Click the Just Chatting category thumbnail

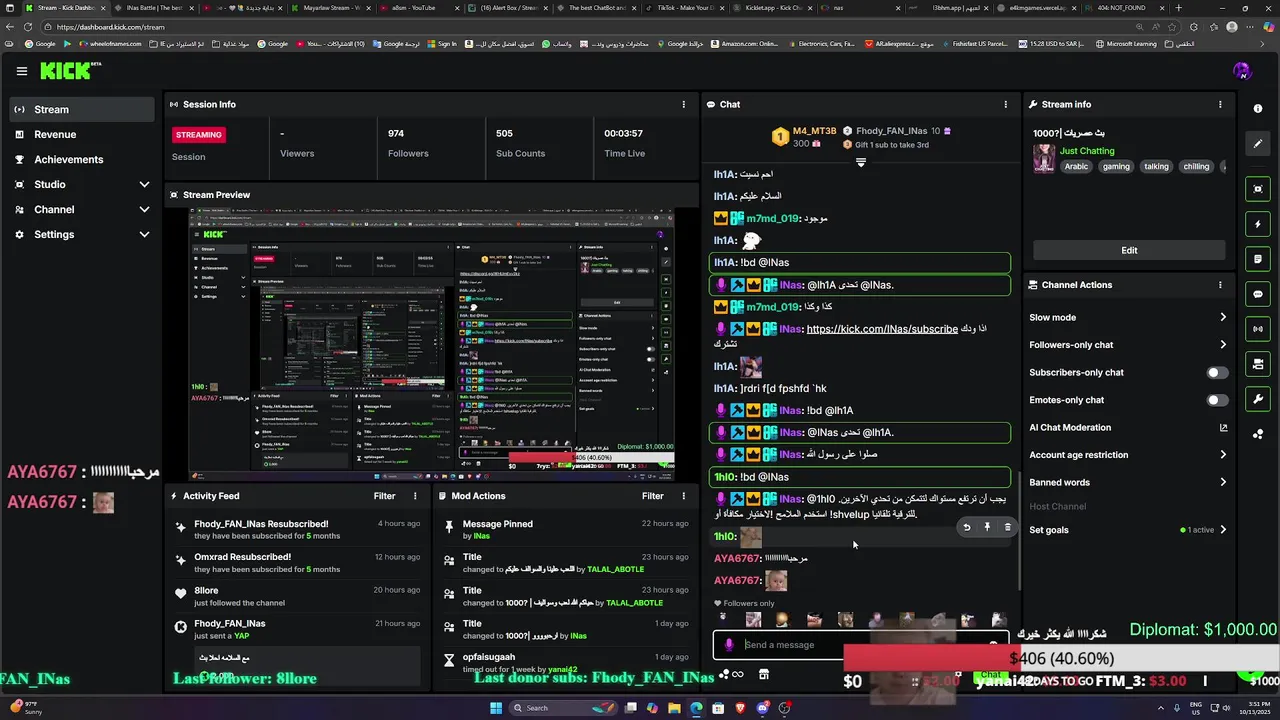1044,159
